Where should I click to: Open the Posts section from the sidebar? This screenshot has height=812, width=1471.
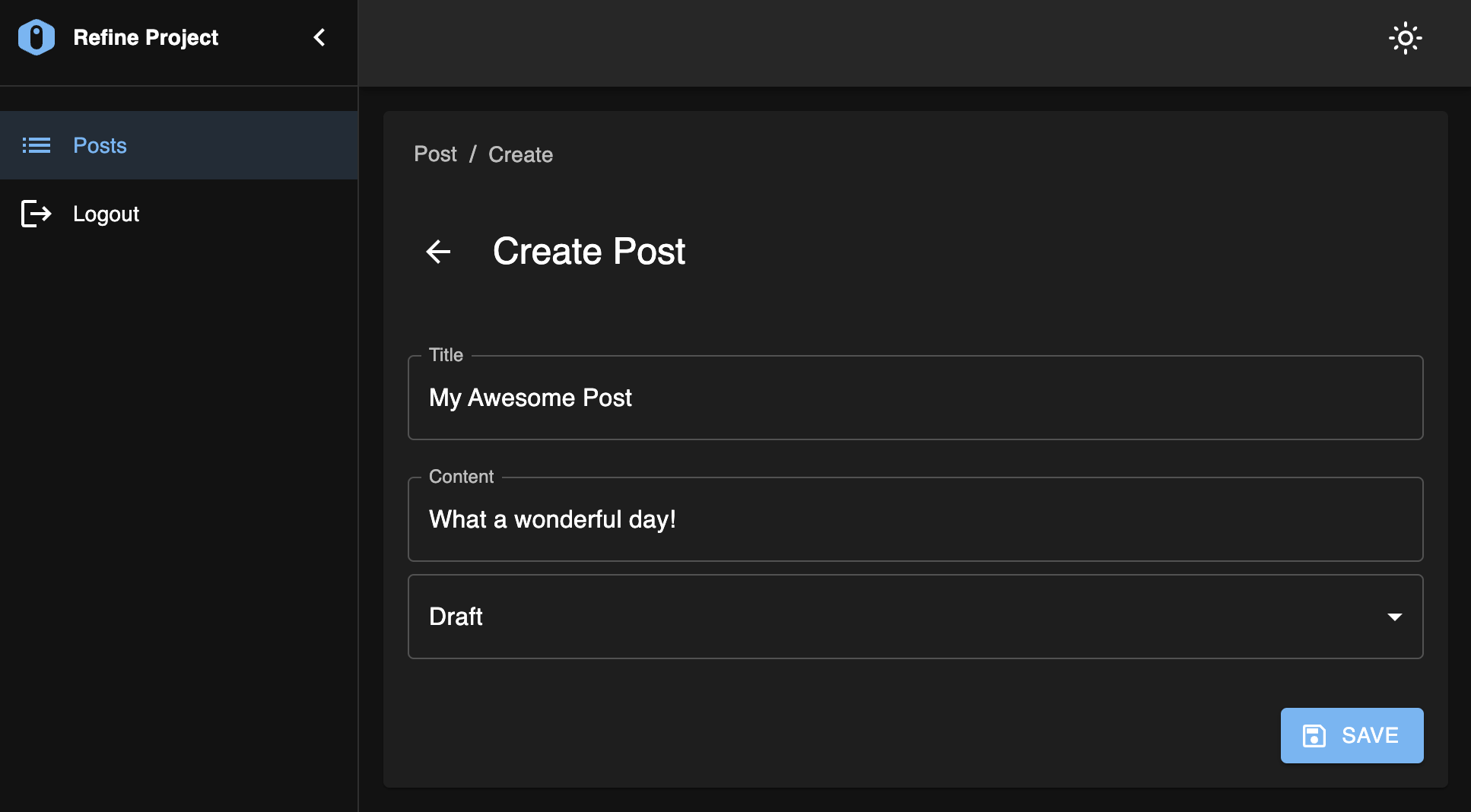pos(100,145)
